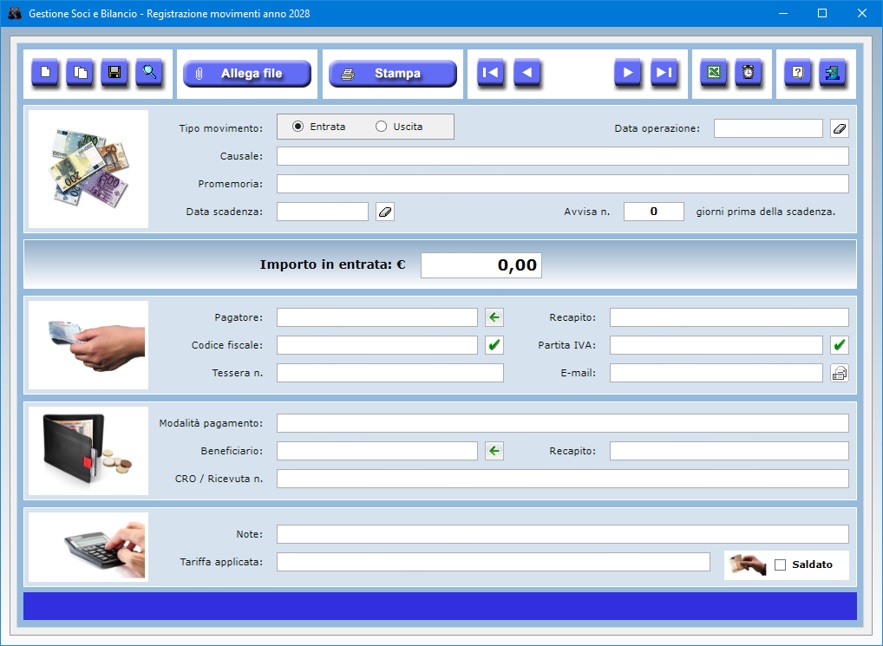Click green arrow next to Pagatore
This screenshot has height=646, width=883.
(x=494, y=318)
